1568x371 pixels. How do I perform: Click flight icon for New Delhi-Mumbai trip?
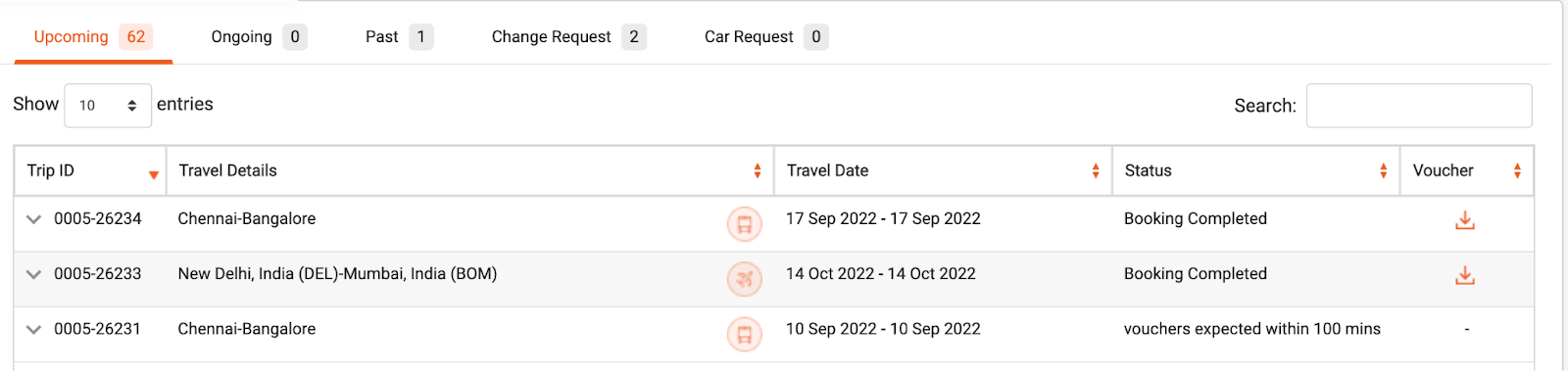(x=744, y=279)
